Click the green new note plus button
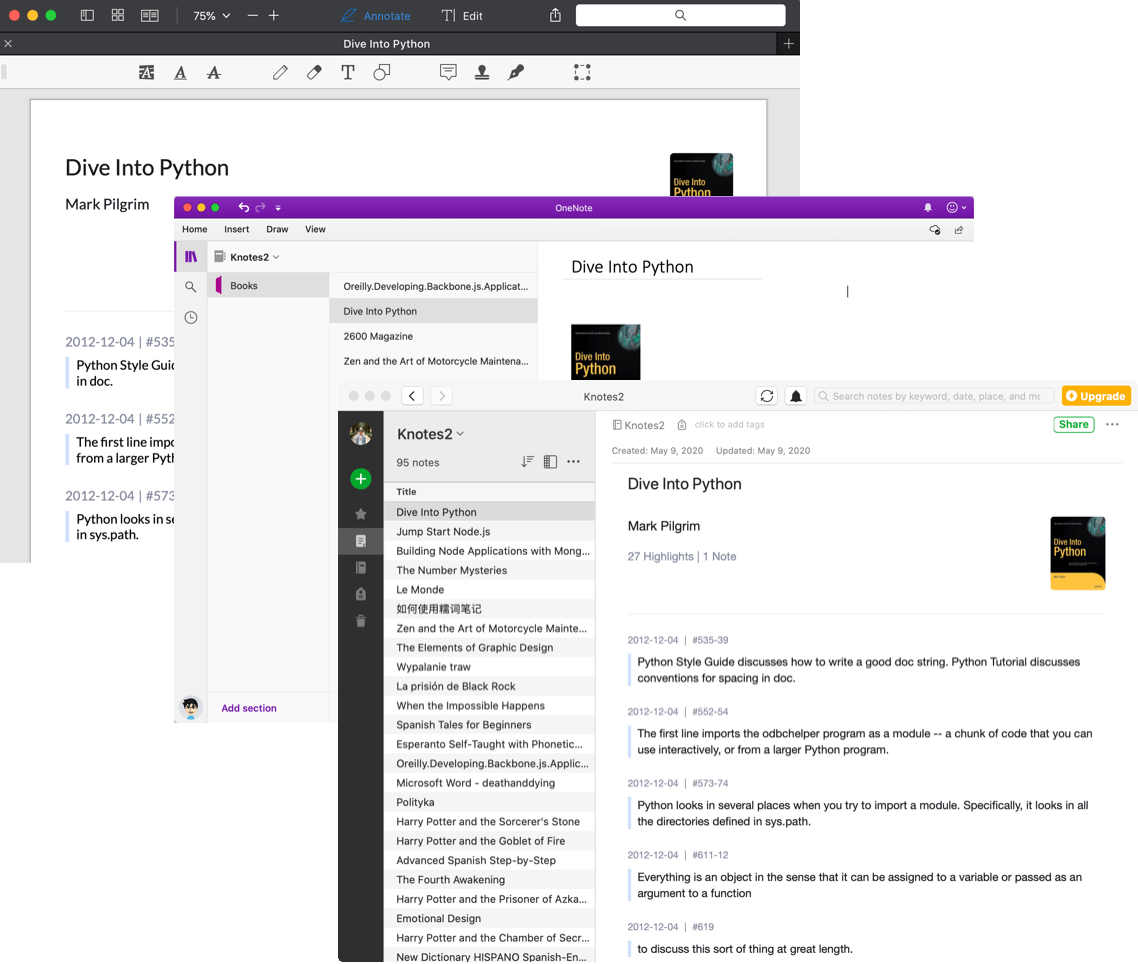The image size is (1138, 964). (361, 479)
